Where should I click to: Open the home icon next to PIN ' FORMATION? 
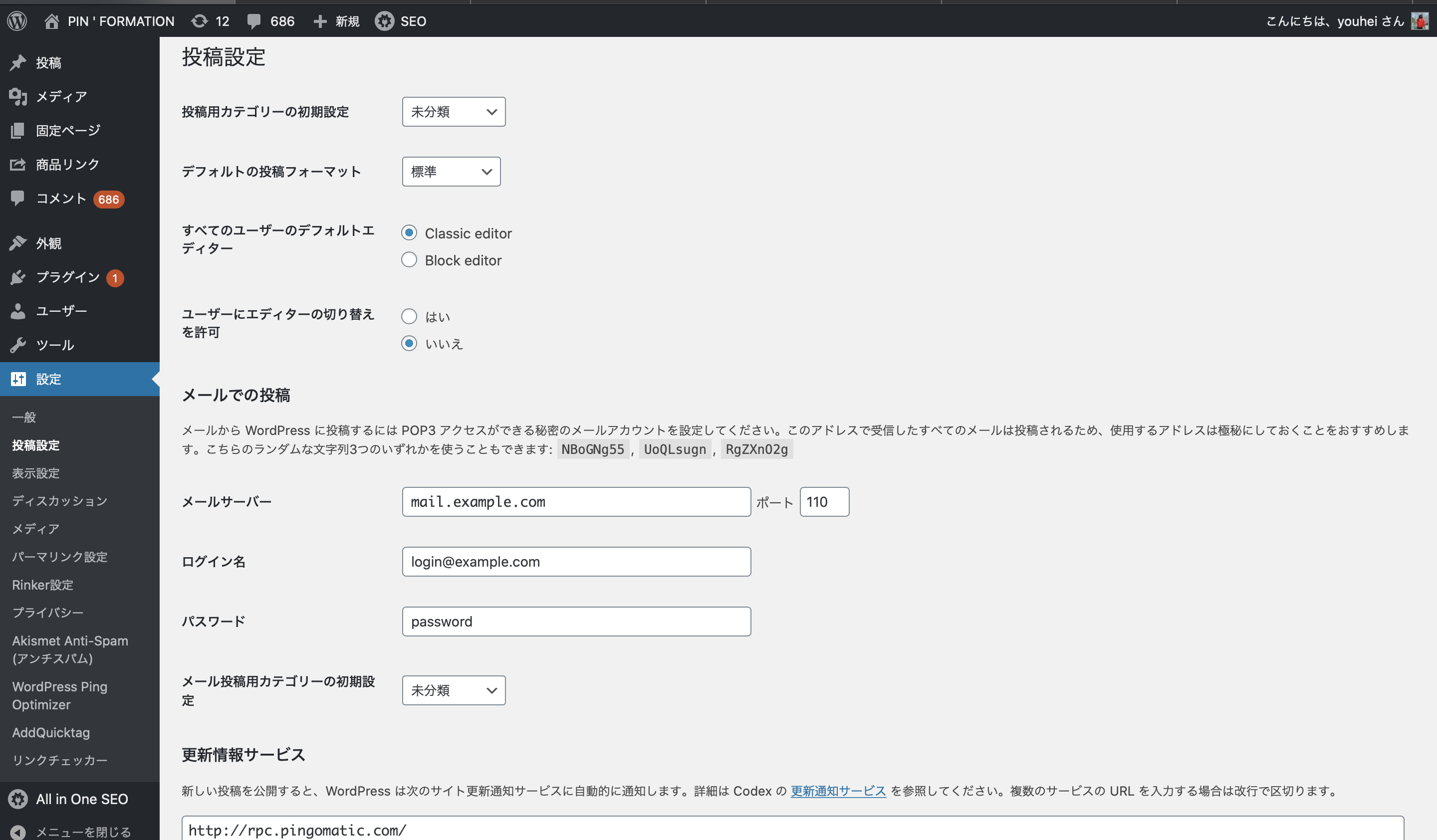coord(52,21)
